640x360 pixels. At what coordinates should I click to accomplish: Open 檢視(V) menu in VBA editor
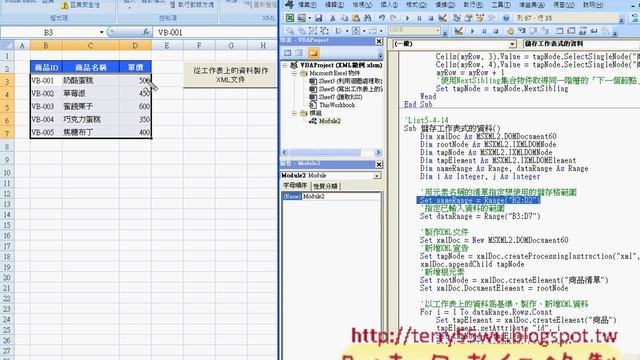pos(362,5)
